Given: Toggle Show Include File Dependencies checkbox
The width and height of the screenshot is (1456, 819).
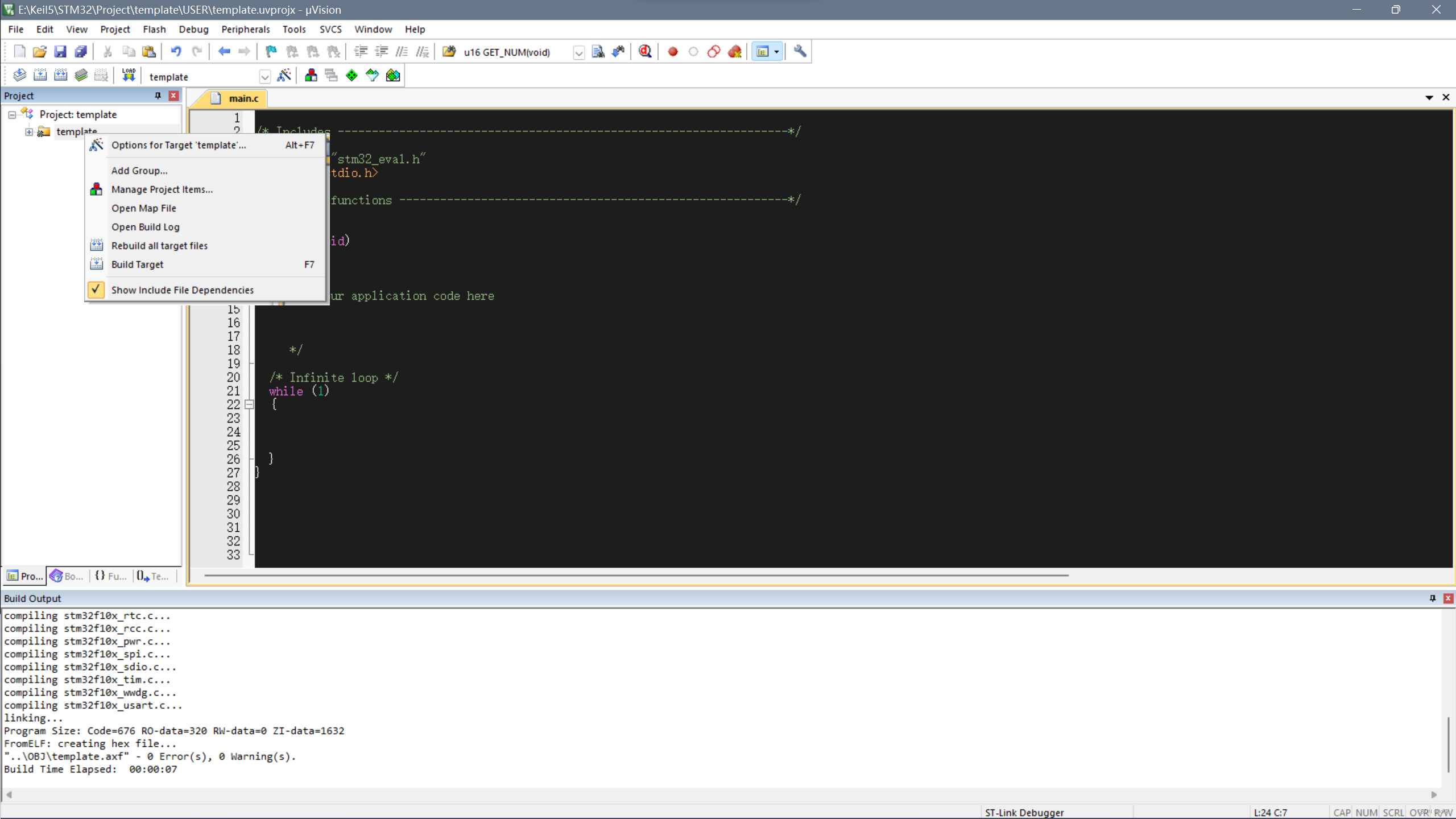Looking at the screenshot, I should tap(96, 289).
